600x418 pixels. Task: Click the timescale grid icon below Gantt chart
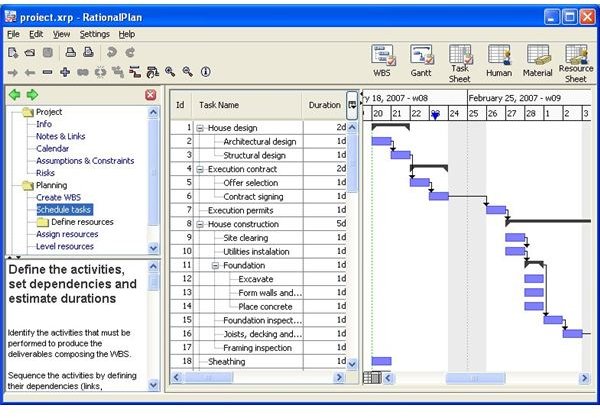(372, 378)
